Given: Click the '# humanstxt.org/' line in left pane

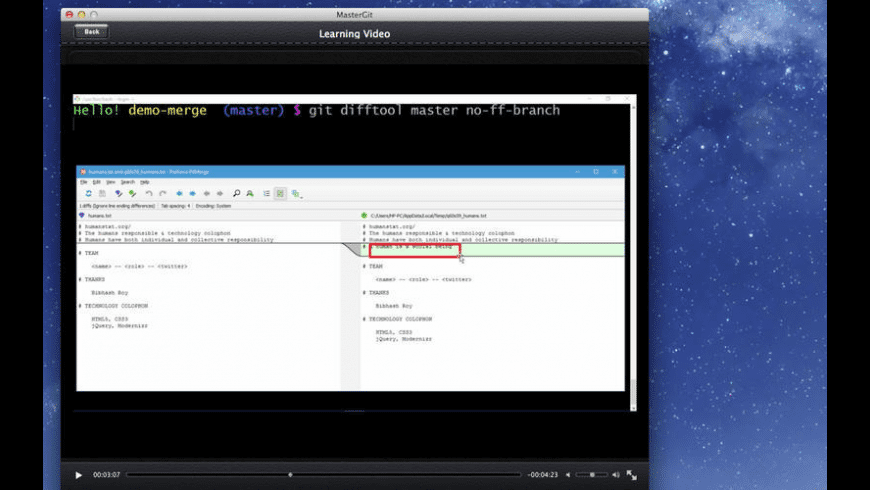Looking at the screenshot, I should 105,226.
